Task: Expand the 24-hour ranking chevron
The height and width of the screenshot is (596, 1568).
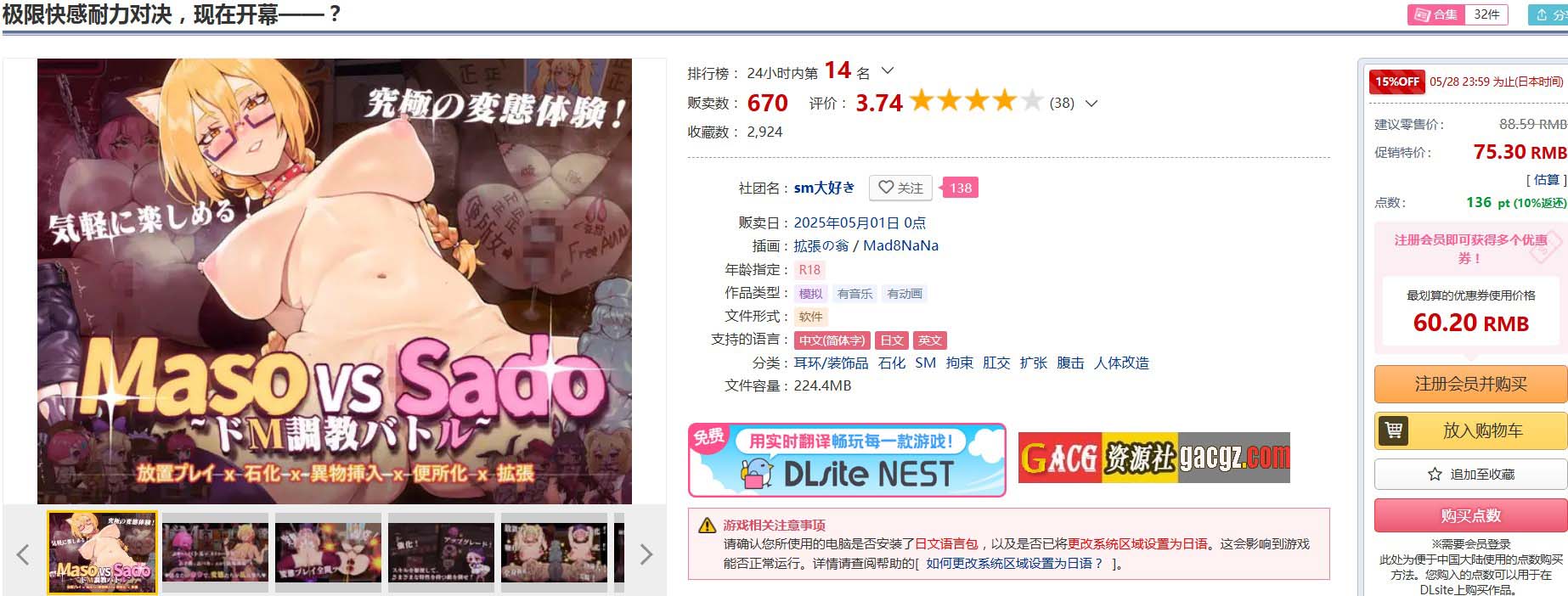Action: tap(888, 71)
